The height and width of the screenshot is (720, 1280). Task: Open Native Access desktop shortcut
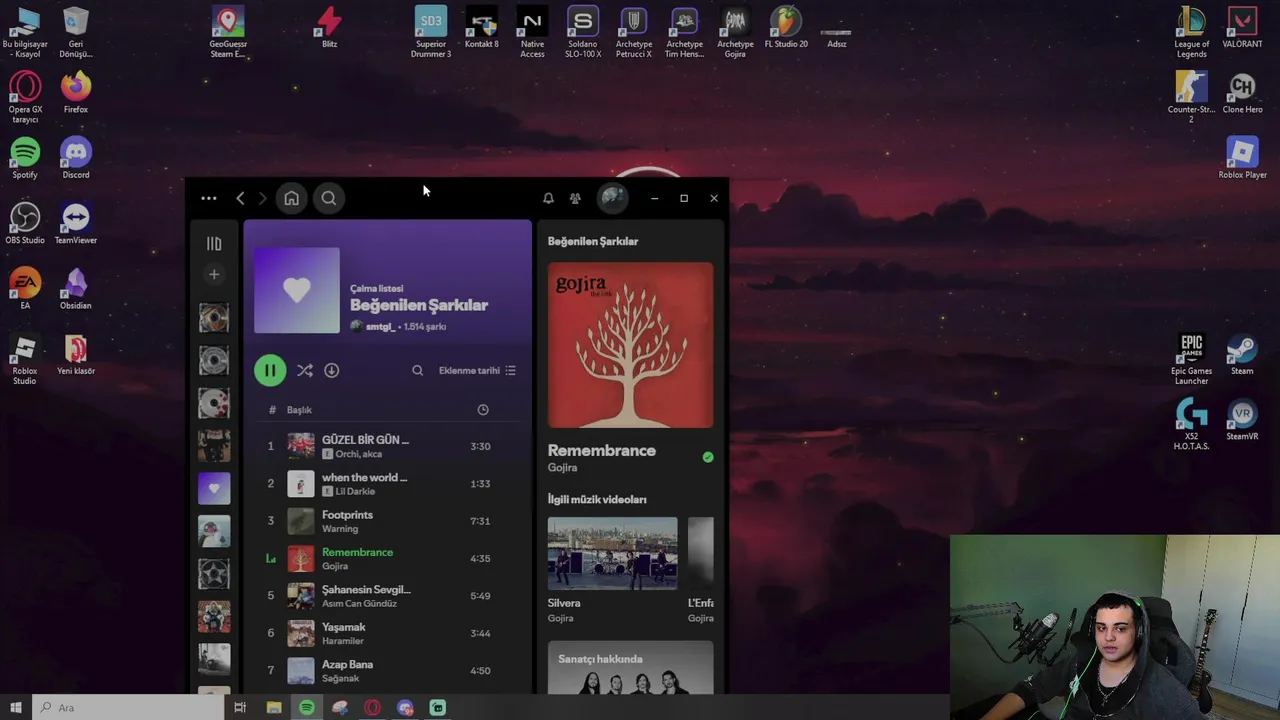coord(532,33)
